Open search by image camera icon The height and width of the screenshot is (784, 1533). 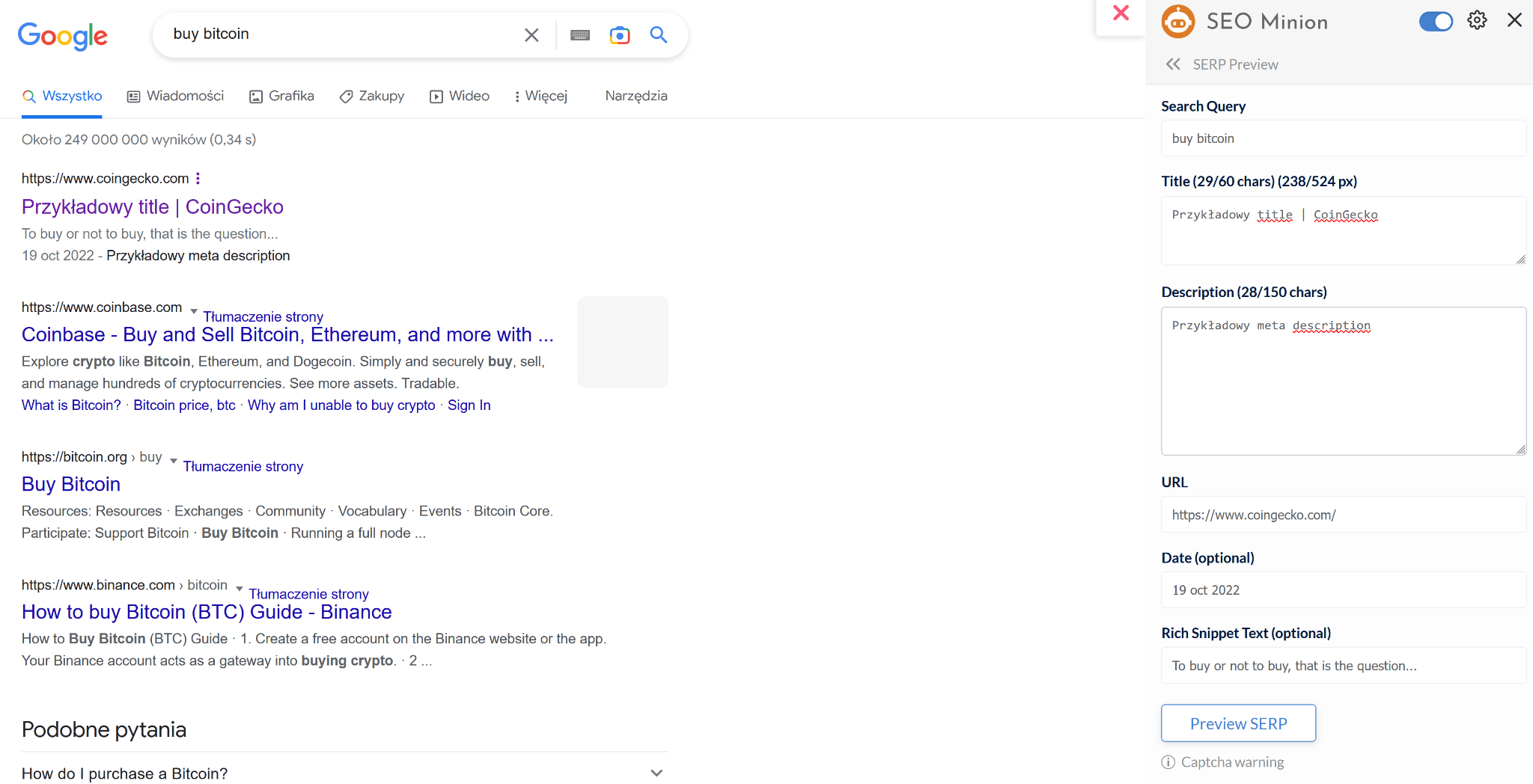click(620, 34)
